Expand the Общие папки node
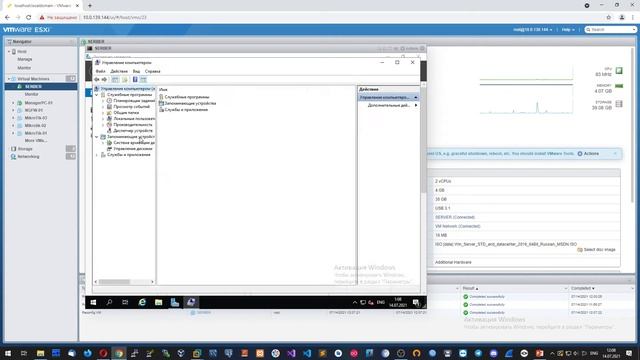Viewport: 640px width, 360px height. tap(103, 113)
